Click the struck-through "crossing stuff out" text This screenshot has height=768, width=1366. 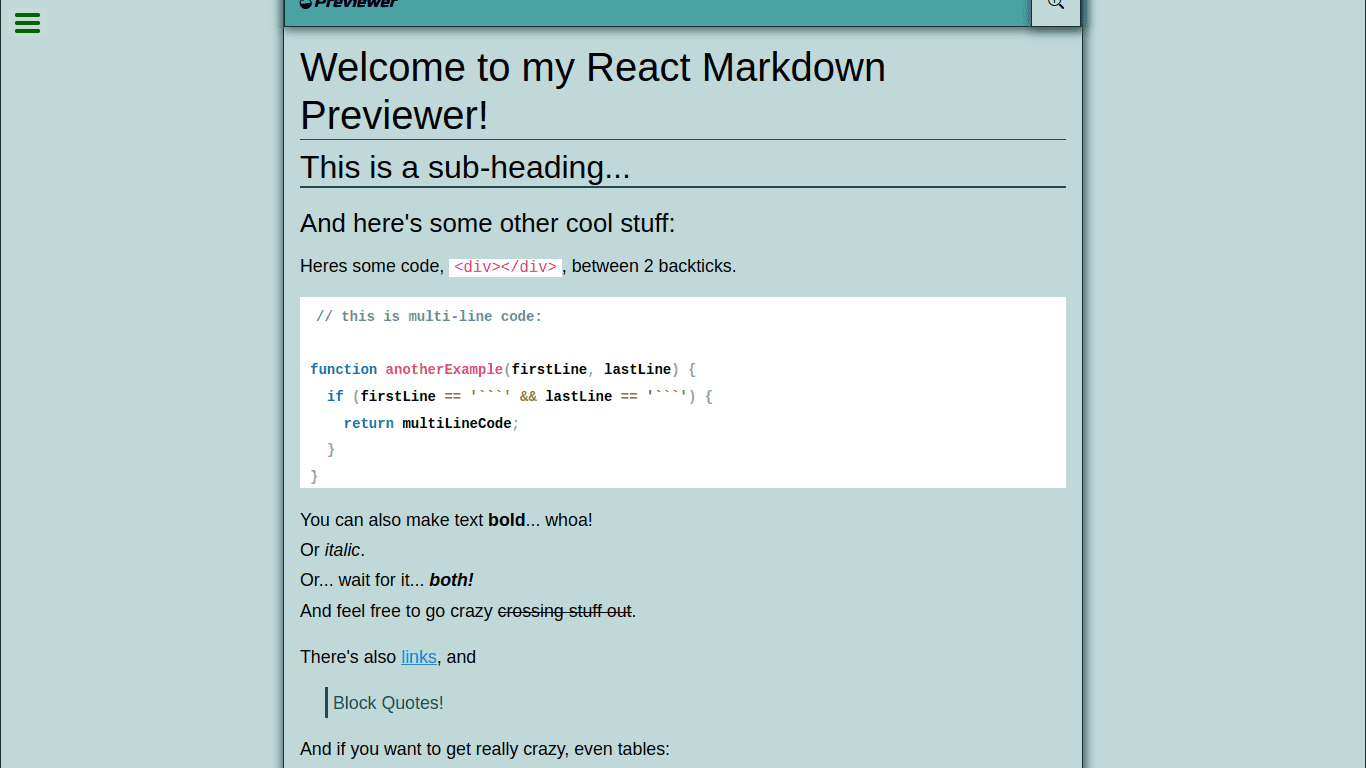coord(564,611)
